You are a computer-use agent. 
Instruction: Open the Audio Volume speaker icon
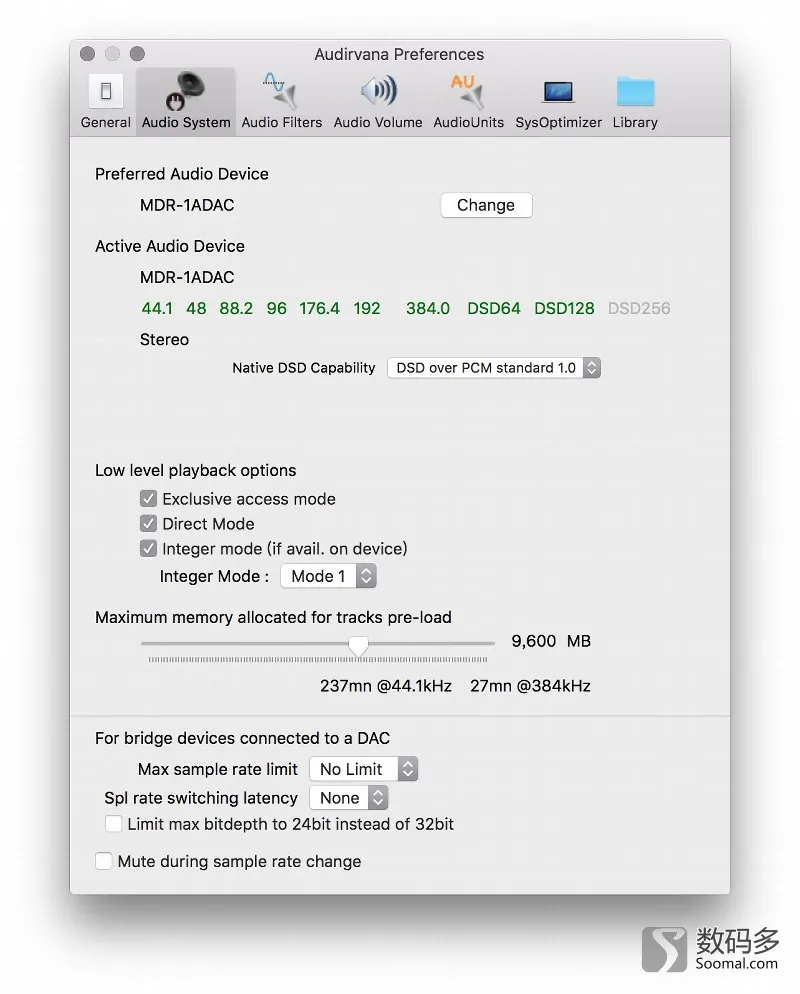pos(378,91)
